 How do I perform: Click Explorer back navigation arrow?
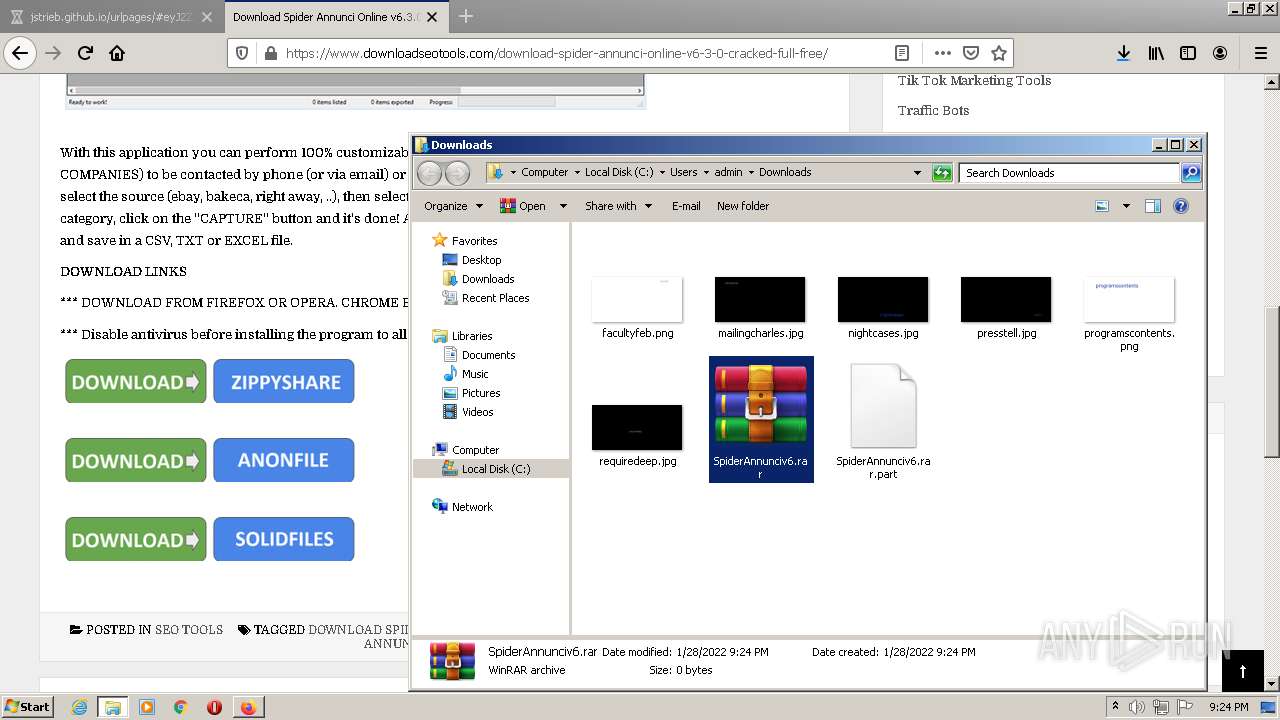(x=429, y=173)
